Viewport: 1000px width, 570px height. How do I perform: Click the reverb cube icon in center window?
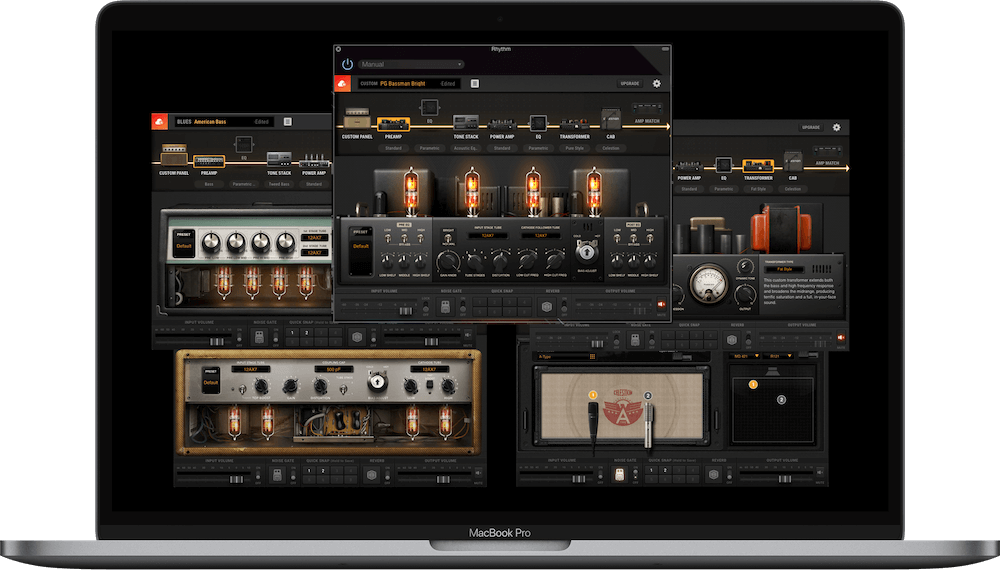[x=546, y=308]
